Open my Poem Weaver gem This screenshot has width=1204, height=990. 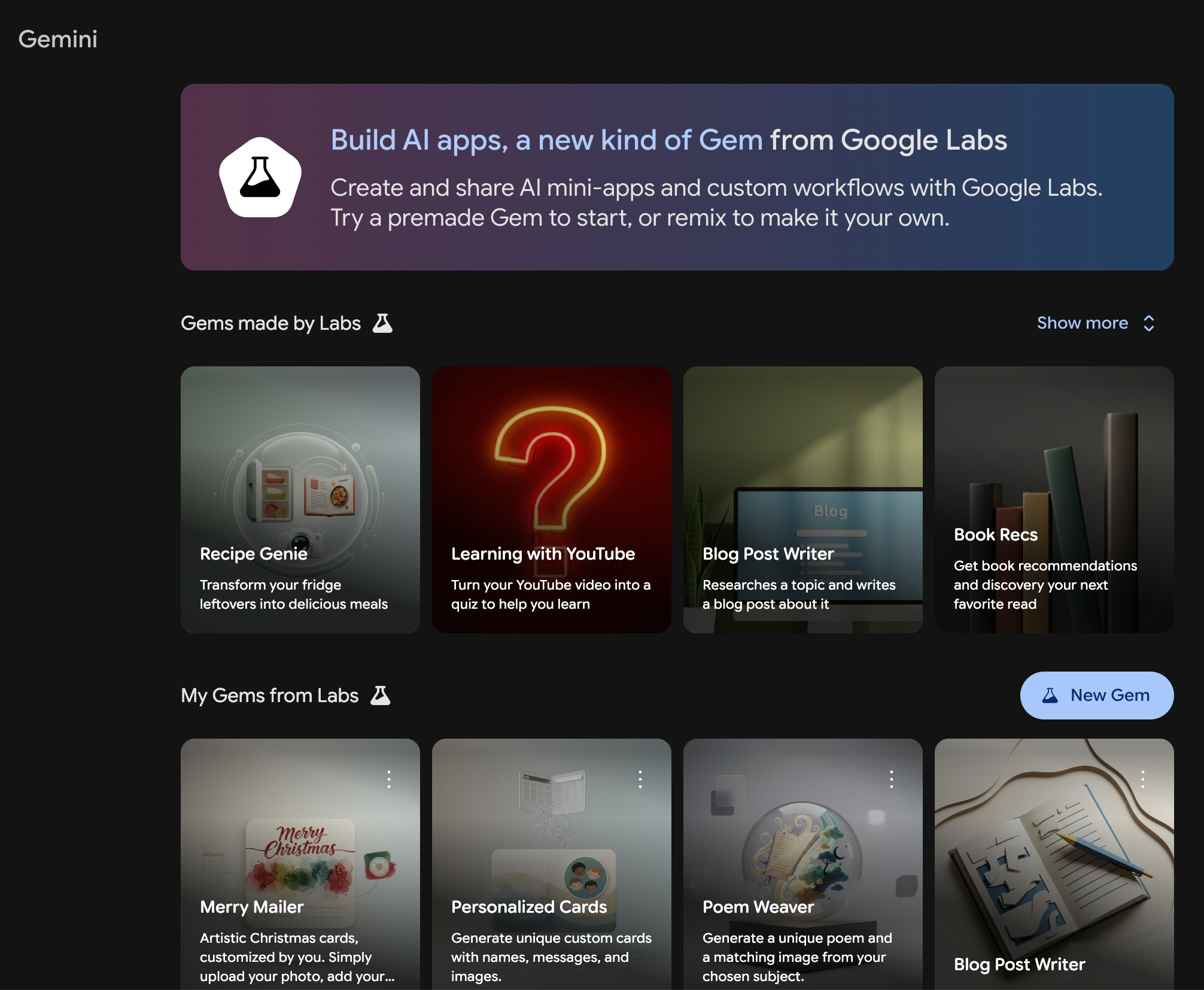[x=803, y=868]
